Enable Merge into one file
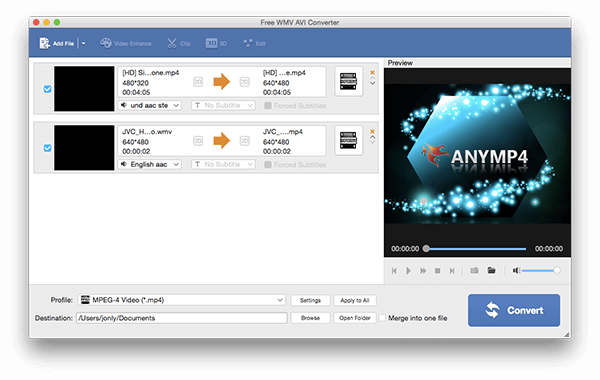This screenshot has height=380, width=600. pyautogui.click(x=382, y=318)
